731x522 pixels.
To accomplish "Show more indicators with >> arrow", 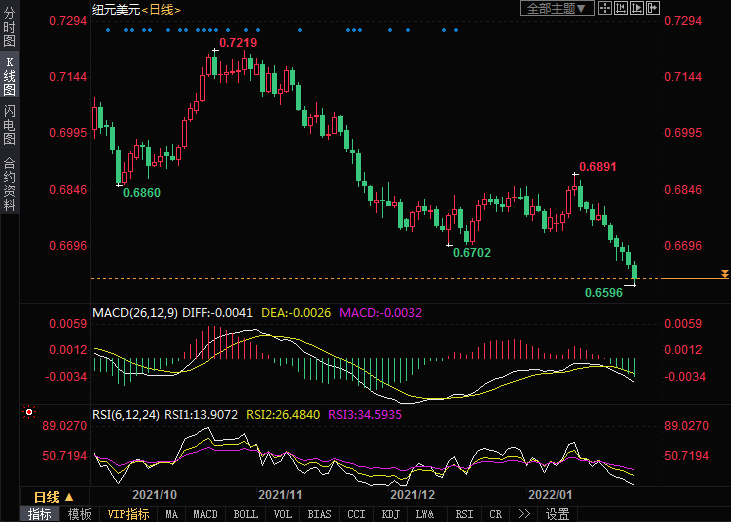I will pos(522,514).
